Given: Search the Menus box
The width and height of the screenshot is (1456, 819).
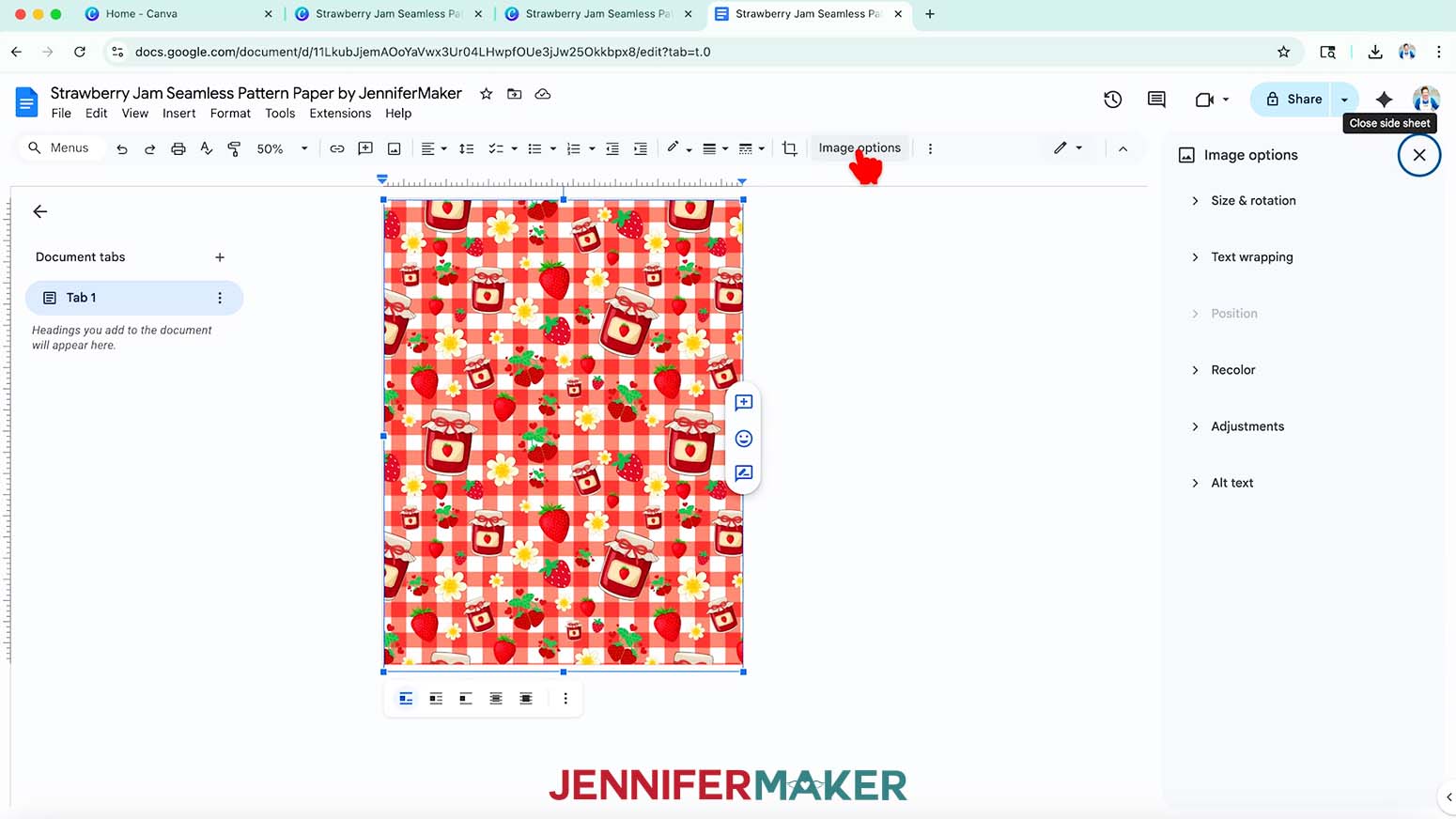Looking at the screenshot, I should (60, 147).
